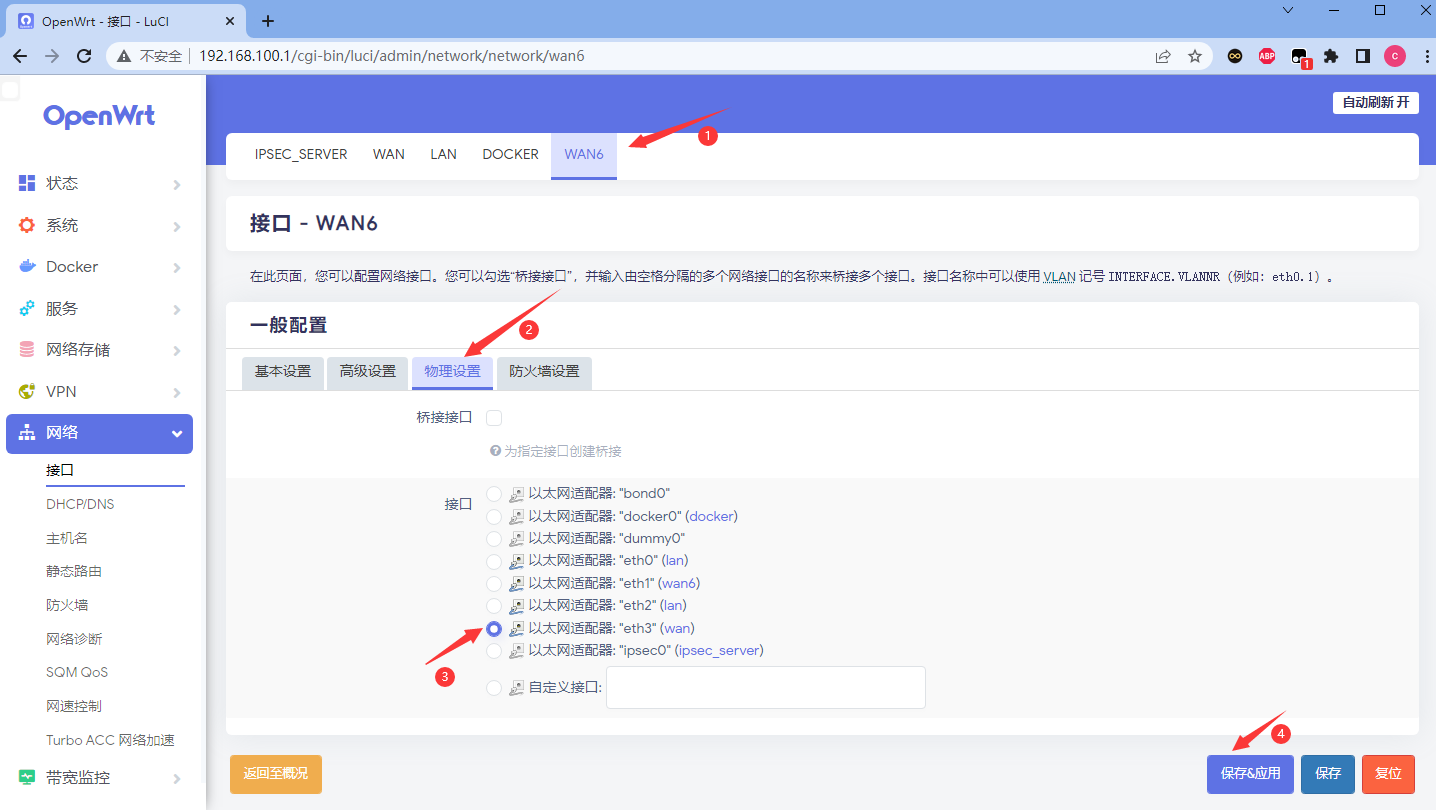Click the 自动刷新 开 button
1436x810 pixels.
click(x=1375, y=103)
